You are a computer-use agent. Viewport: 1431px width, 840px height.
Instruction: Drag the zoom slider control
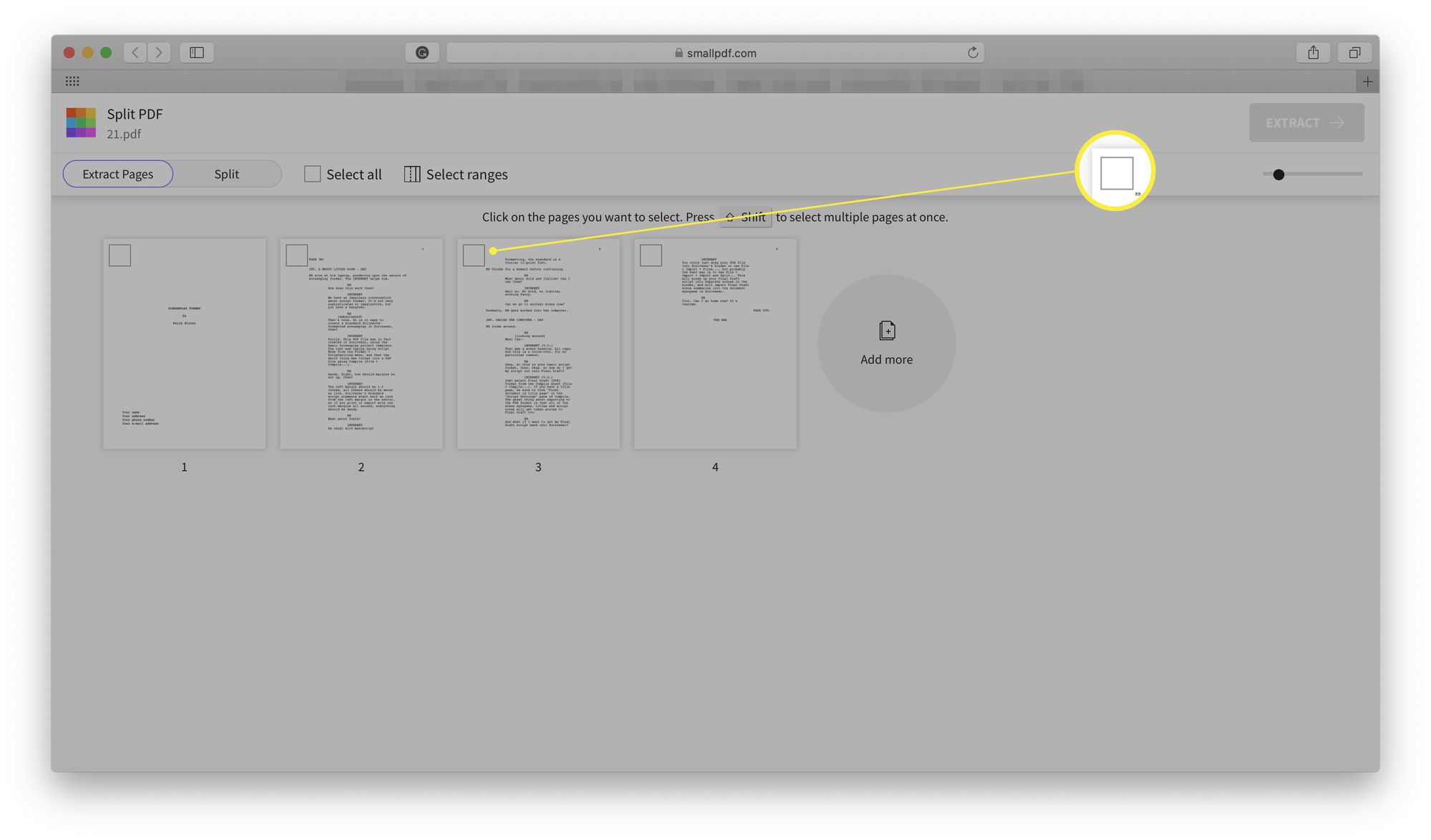[x=1279, y=174]
